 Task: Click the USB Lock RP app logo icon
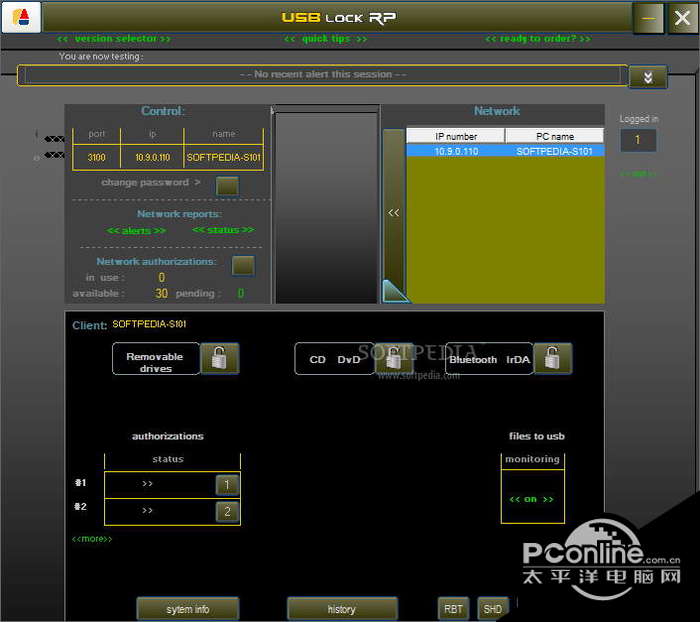click(21, 17)
